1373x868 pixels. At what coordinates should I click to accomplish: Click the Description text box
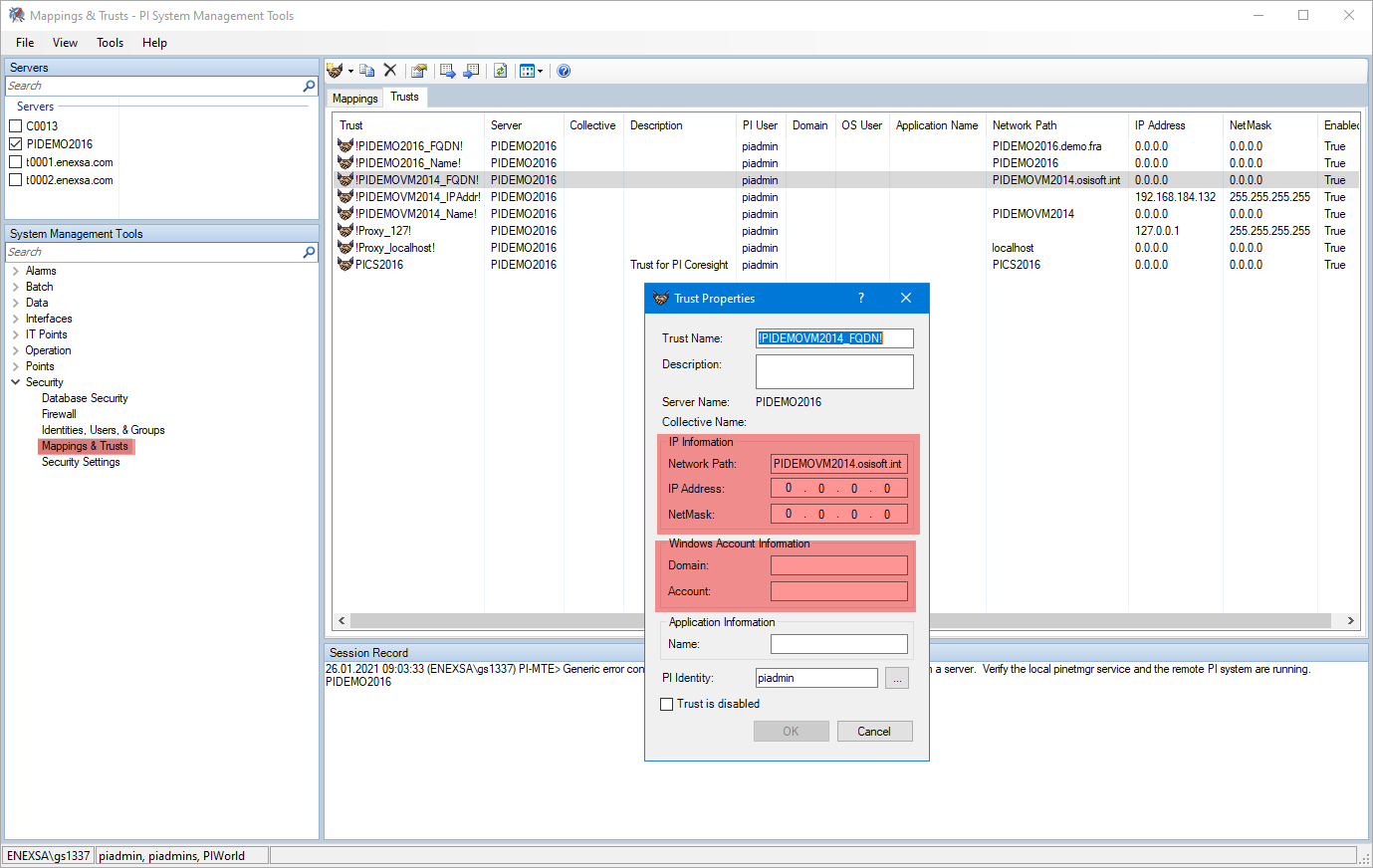click(834, 371)
